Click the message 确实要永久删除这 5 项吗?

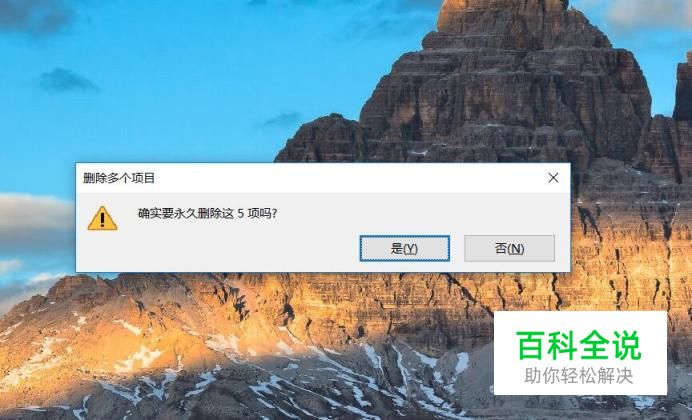pyautogui.click(x=207, y=214)
